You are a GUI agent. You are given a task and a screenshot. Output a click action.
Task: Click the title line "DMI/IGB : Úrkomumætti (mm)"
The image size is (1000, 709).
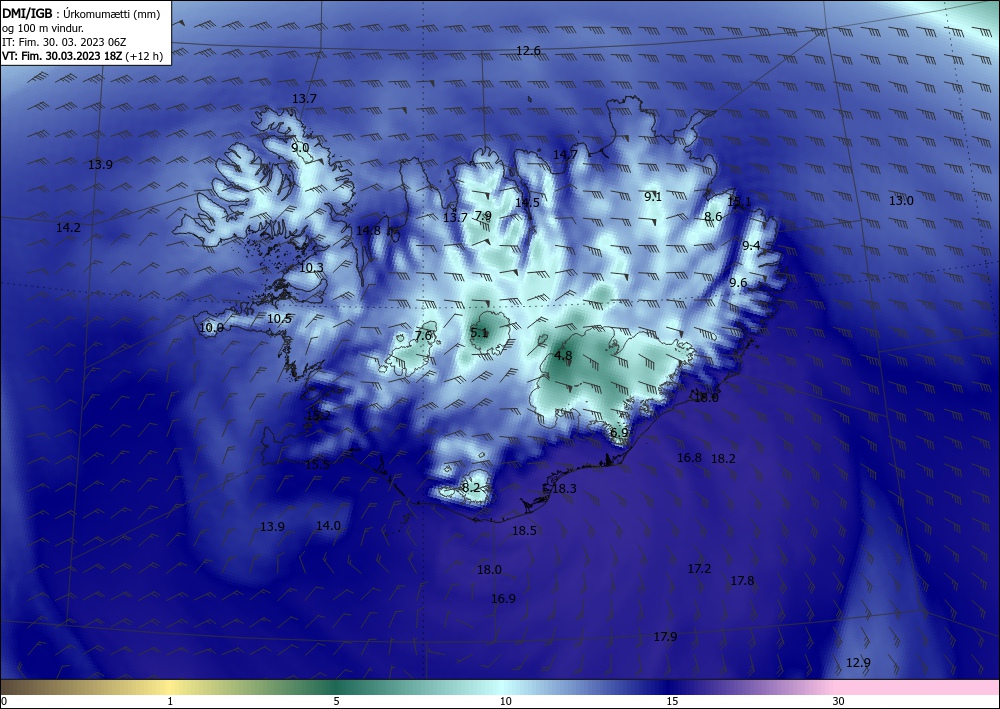click(x=81, y=14)
